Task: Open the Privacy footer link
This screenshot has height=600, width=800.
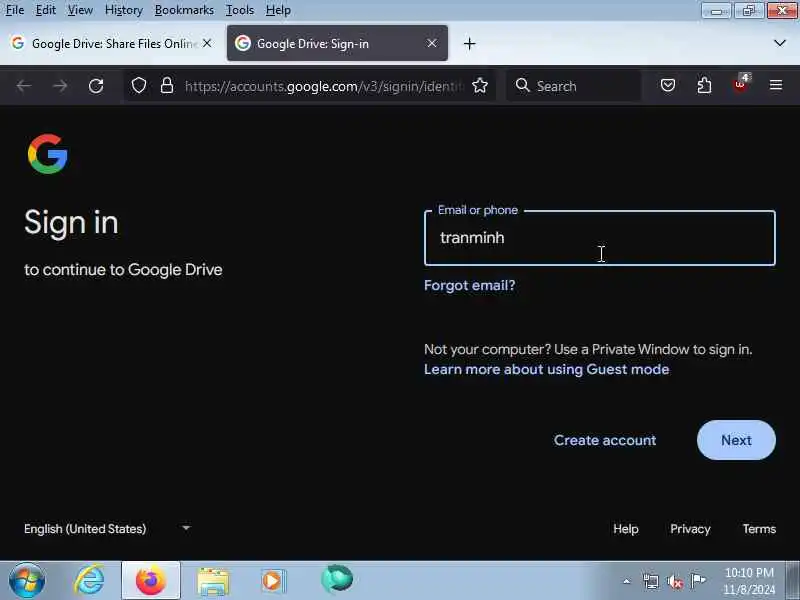Action: [690, 529]
